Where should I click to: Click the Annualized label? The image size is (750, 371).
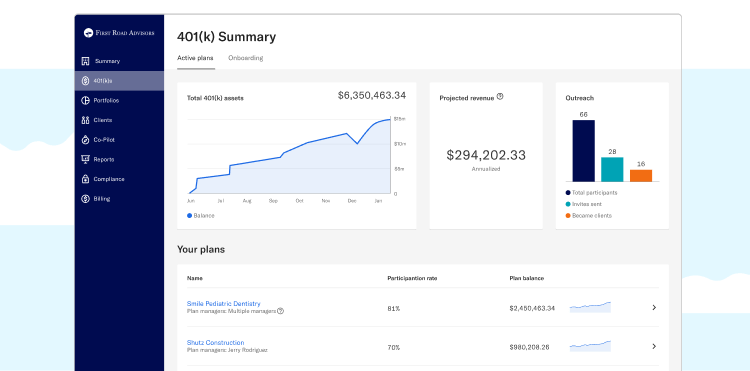pos(486,169)
